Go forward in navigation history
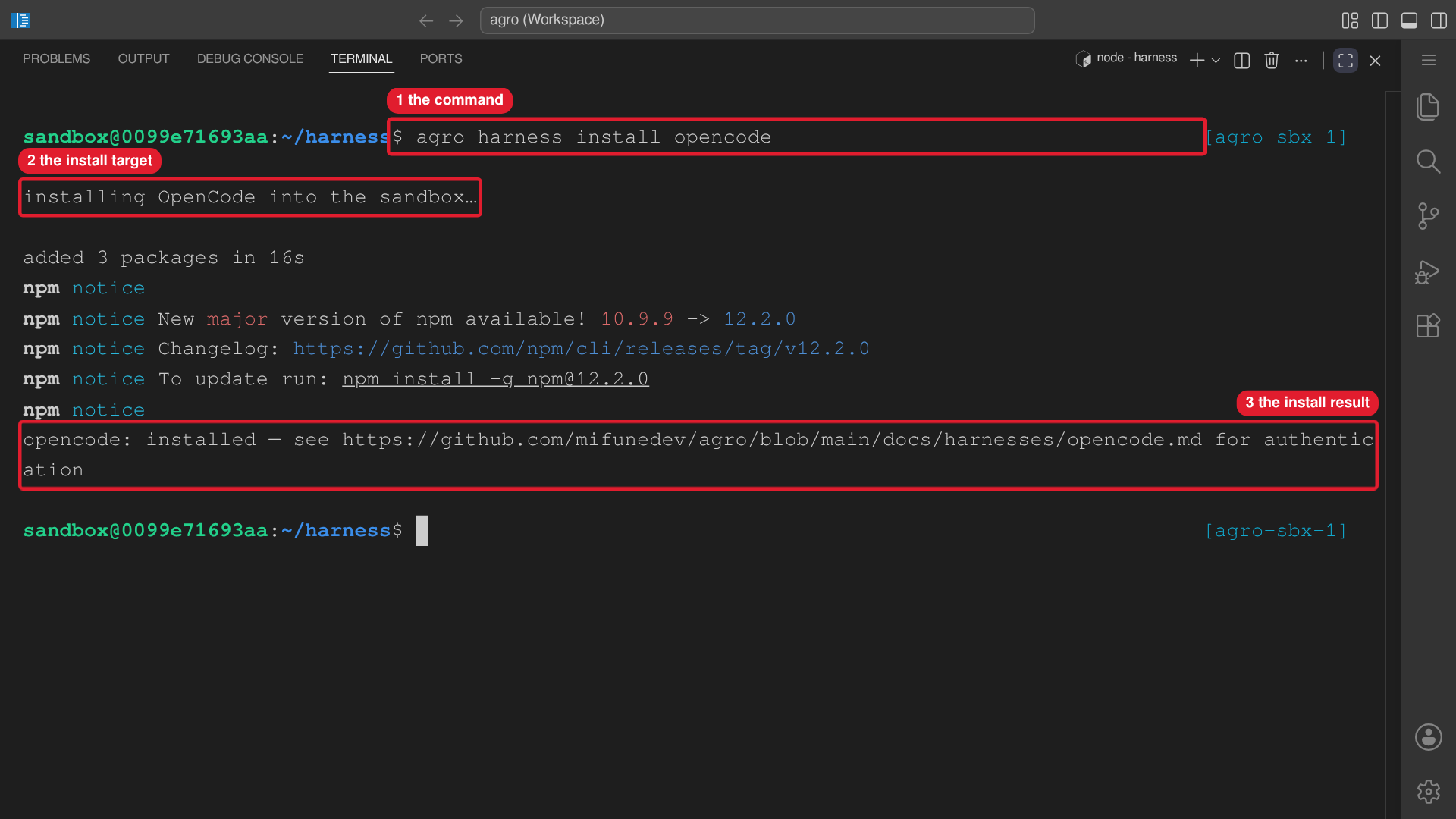The image size is (1456, 819). coord(456,20)
